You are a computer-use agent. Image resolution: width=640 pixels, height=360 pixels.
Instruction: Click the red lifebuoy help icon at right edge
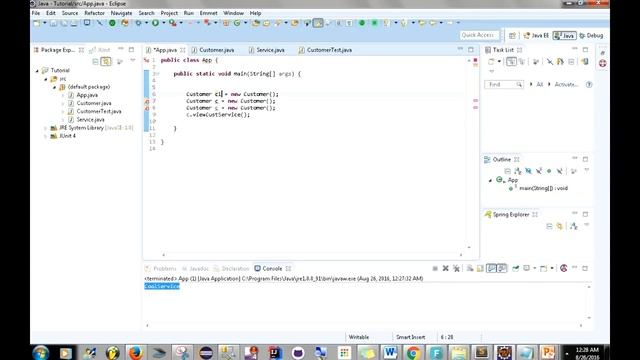click(602, 63)
